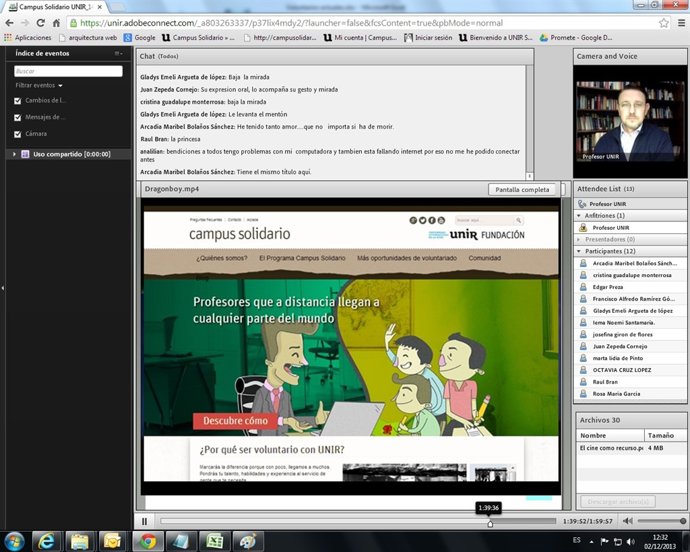Open the Chrome menu icon
690x552 pixels.
click(680, 22)
